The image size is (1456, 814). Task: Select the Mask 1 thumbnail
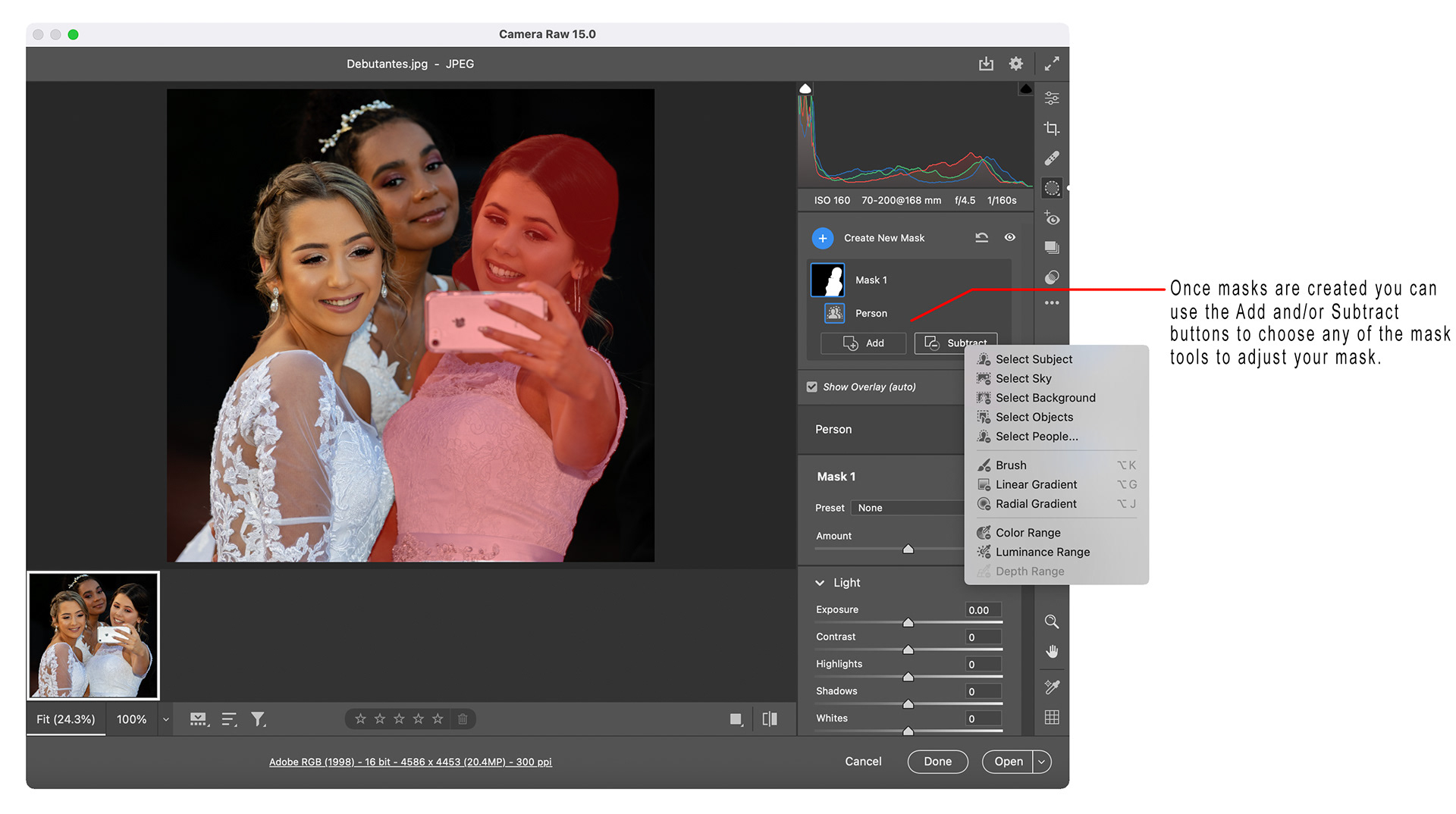click(x=827, y=280)
